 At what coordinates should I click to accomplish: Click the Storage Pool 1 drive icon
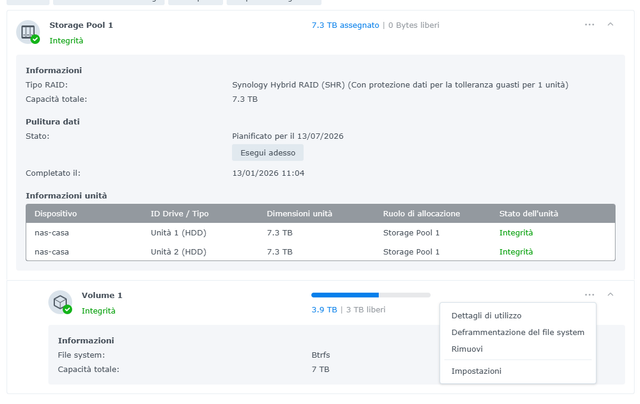(x=28, y=32)
